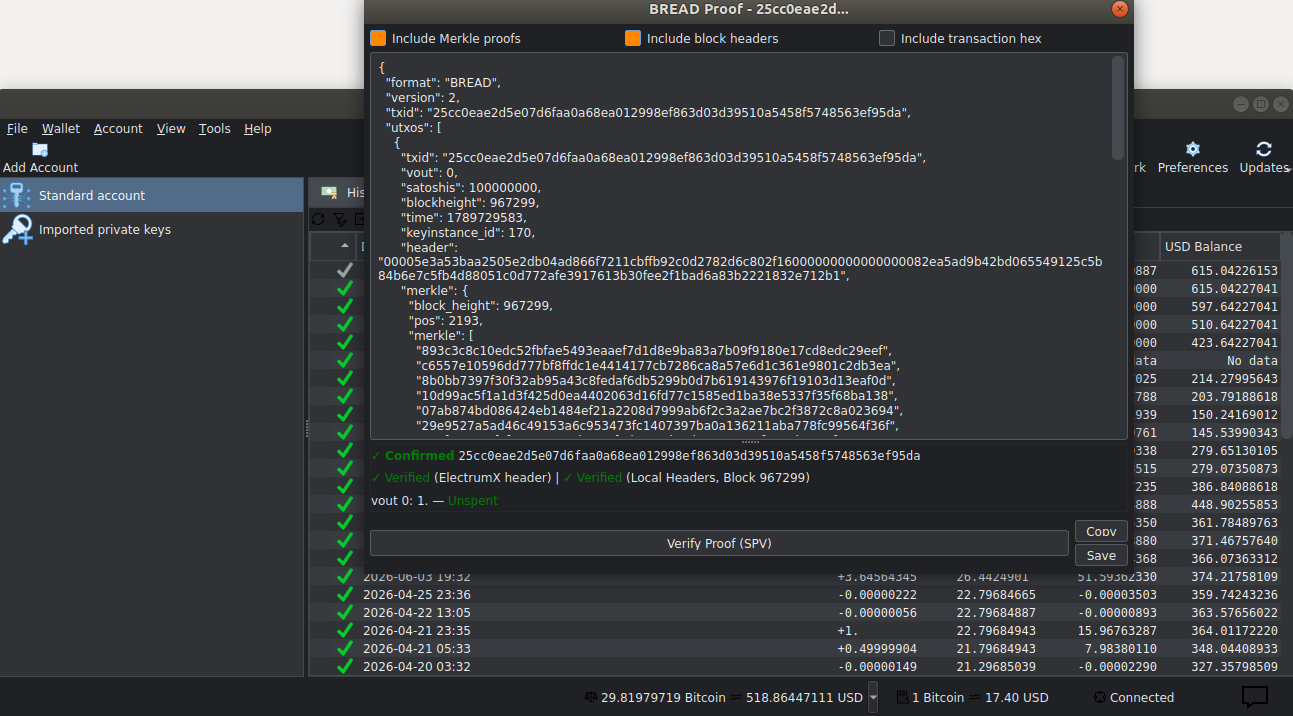Click the green Confirmed status text

click(x=419, y=455)
